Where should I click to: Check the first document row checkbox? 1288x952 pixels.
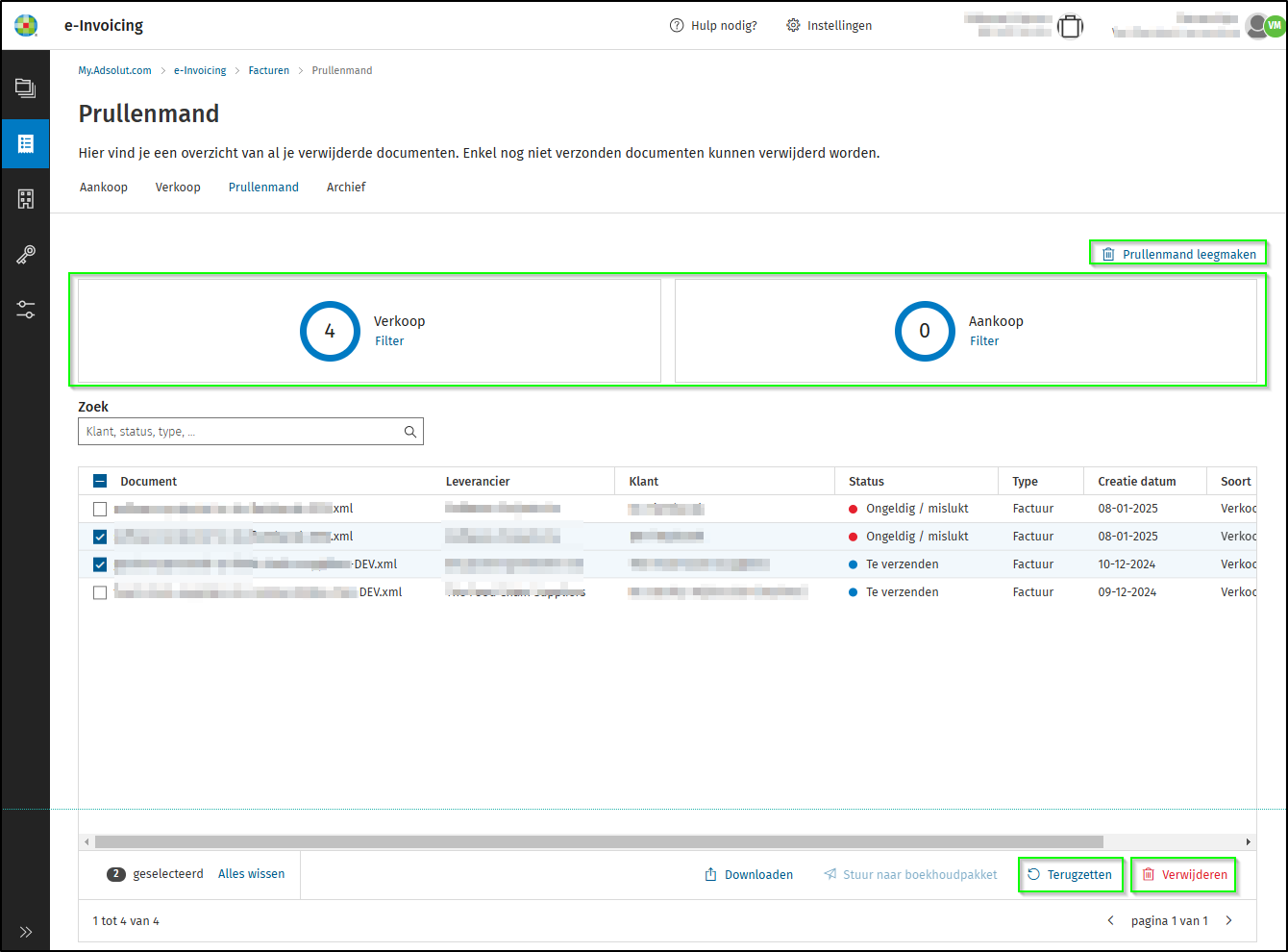(x=100, y=509)
